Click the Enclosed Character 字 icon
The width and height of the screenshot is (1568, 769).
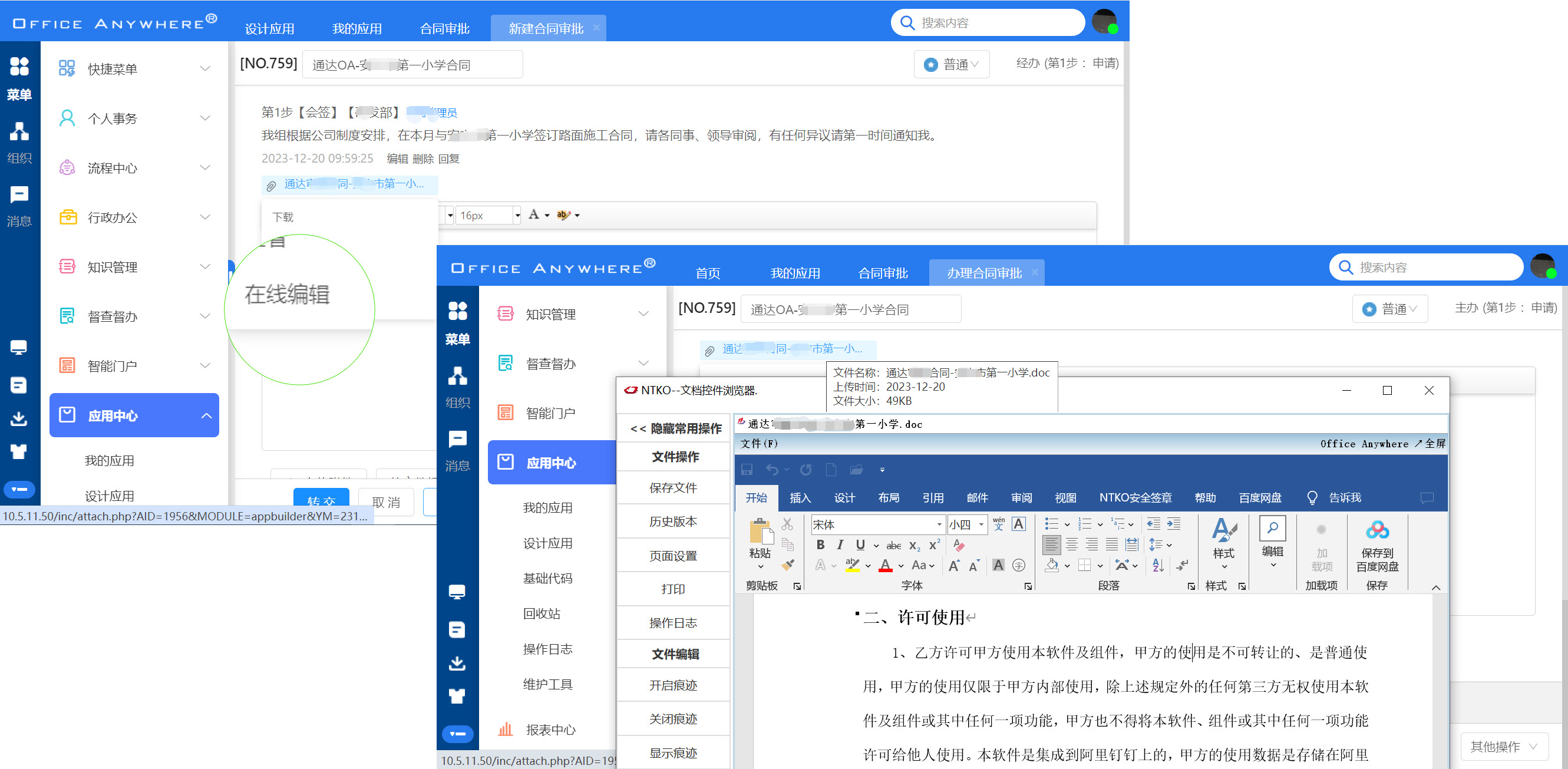1018,566
